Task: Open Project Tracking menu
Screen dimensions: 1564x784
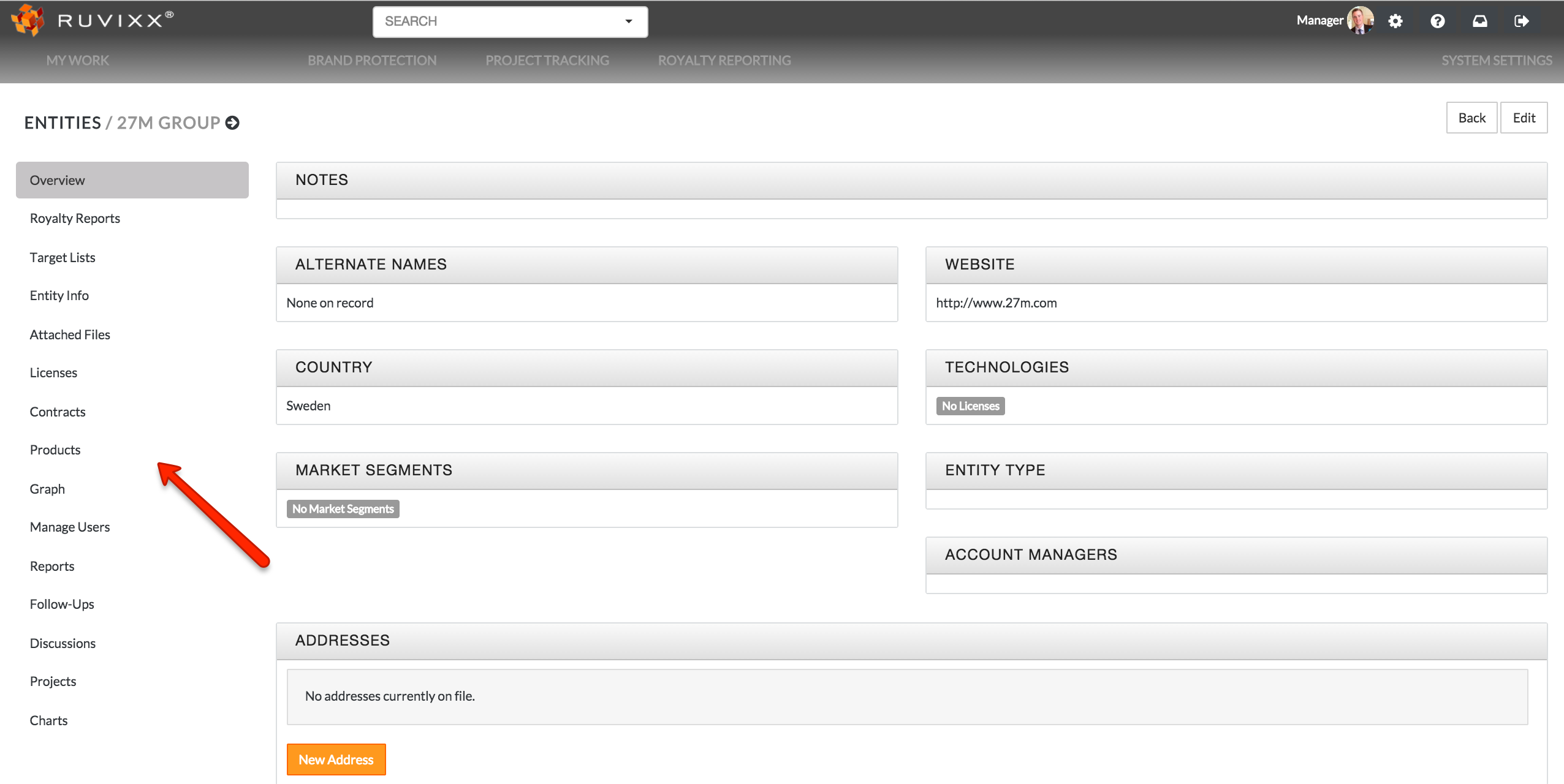Action: 547,61
